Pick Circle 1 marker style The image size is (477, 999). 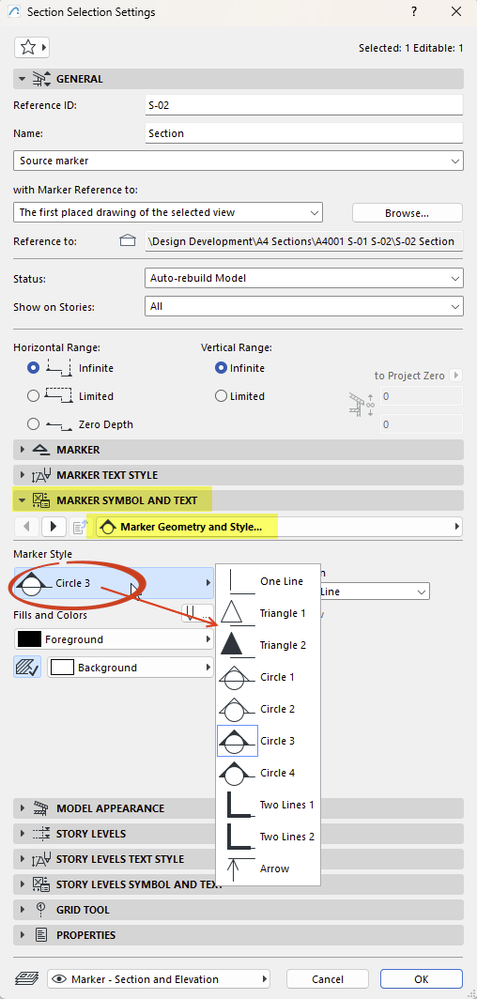click(268, 677)
